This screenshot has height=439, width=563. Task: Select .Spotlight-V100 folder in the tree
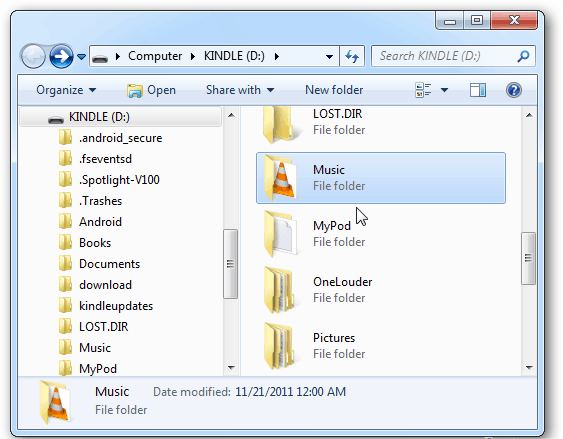coord(119,180)
